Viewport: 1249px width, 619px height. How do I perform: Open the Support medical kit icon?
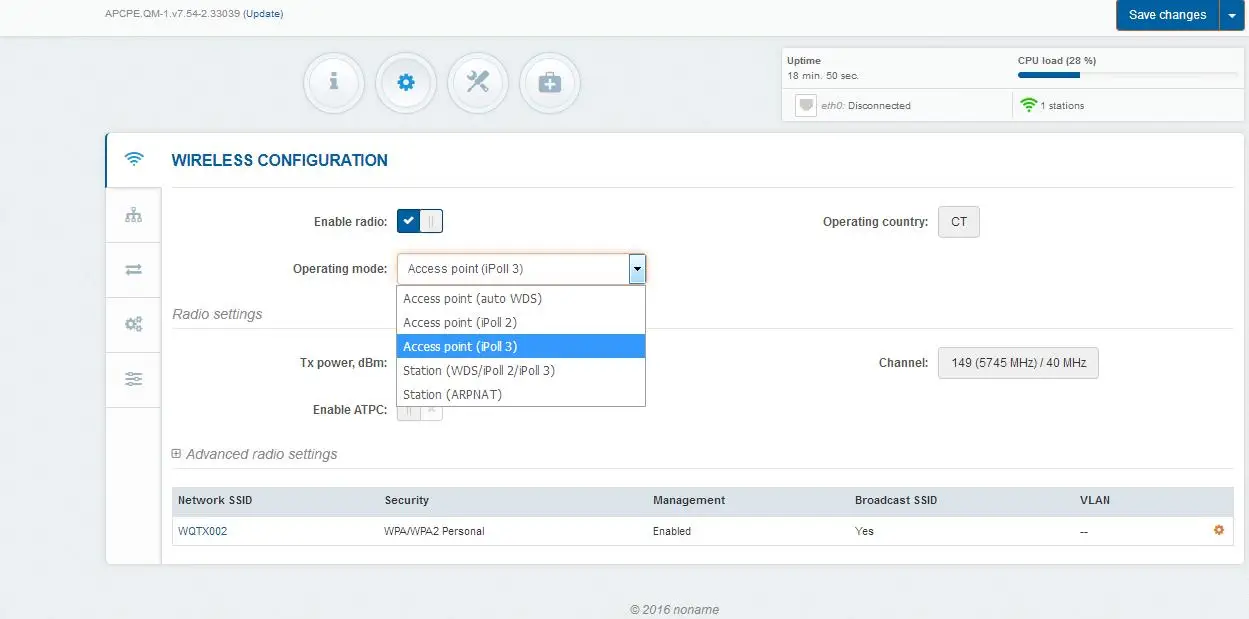pyautogui.click(x=550, y=83)
